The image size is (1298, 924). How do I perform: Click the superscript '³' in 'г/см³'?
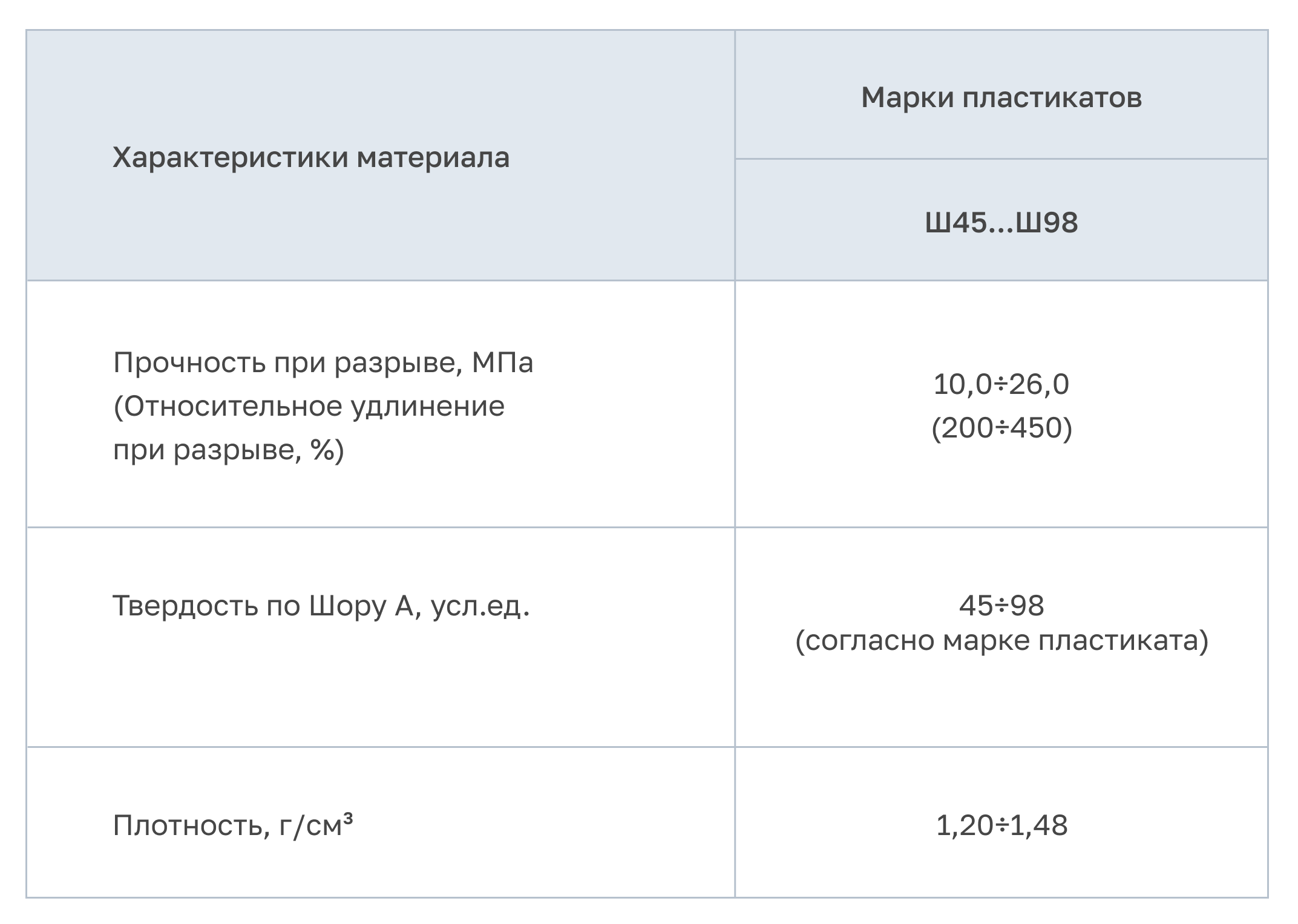(348, 818)
